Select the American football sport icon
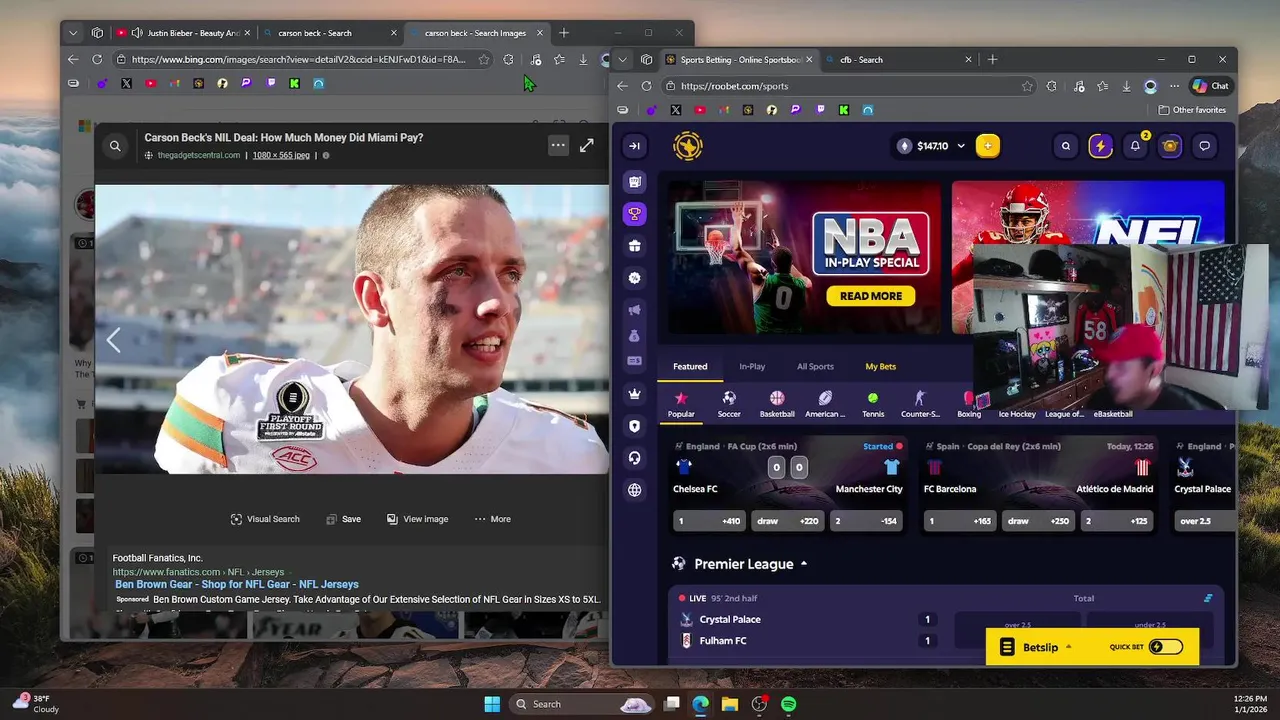The width and height of the screenshot is (1280, 720). click(x=825, y=404)
